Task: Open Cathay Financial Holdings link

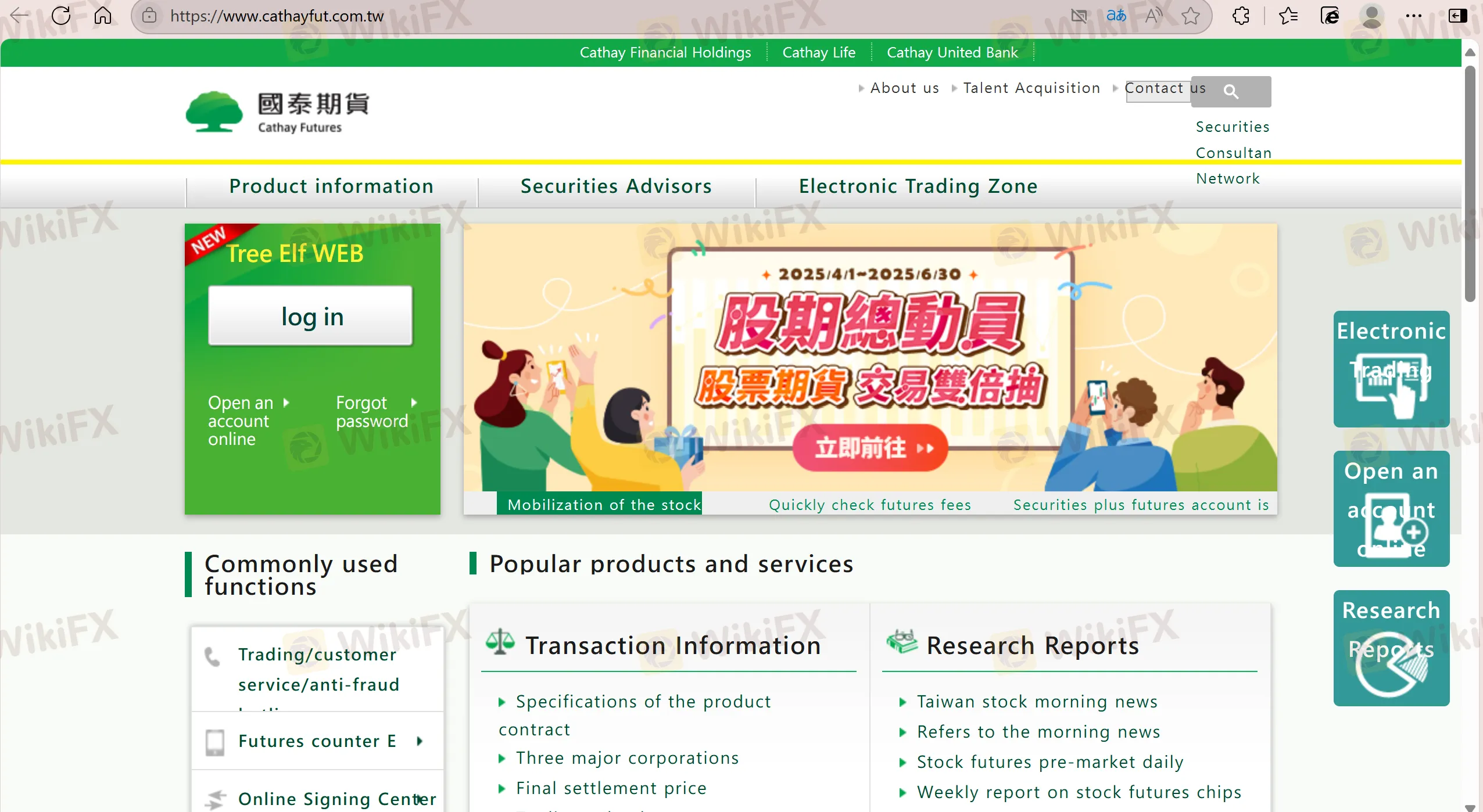Action: [x=665, y=52]
